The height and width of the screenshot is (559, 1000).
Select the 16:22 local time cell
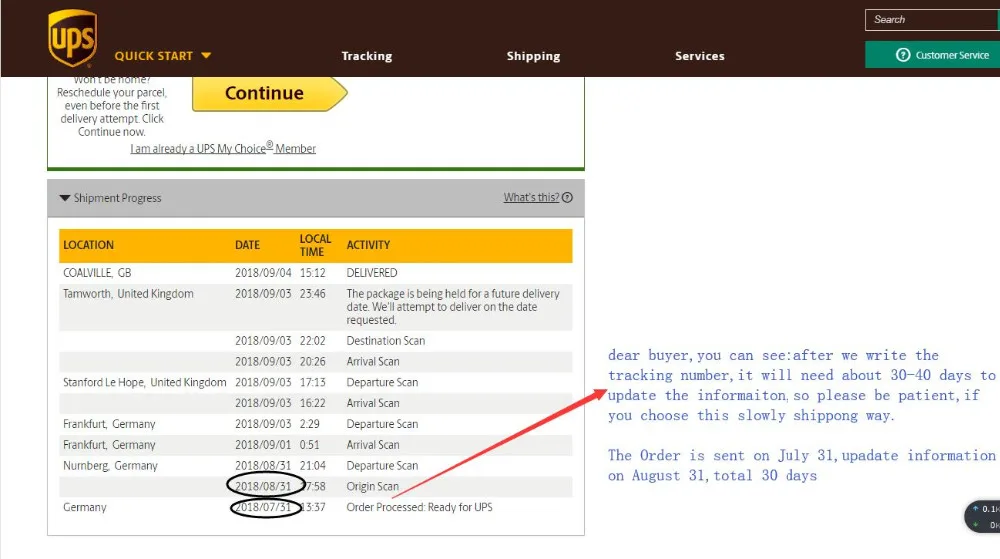point(312,403)
